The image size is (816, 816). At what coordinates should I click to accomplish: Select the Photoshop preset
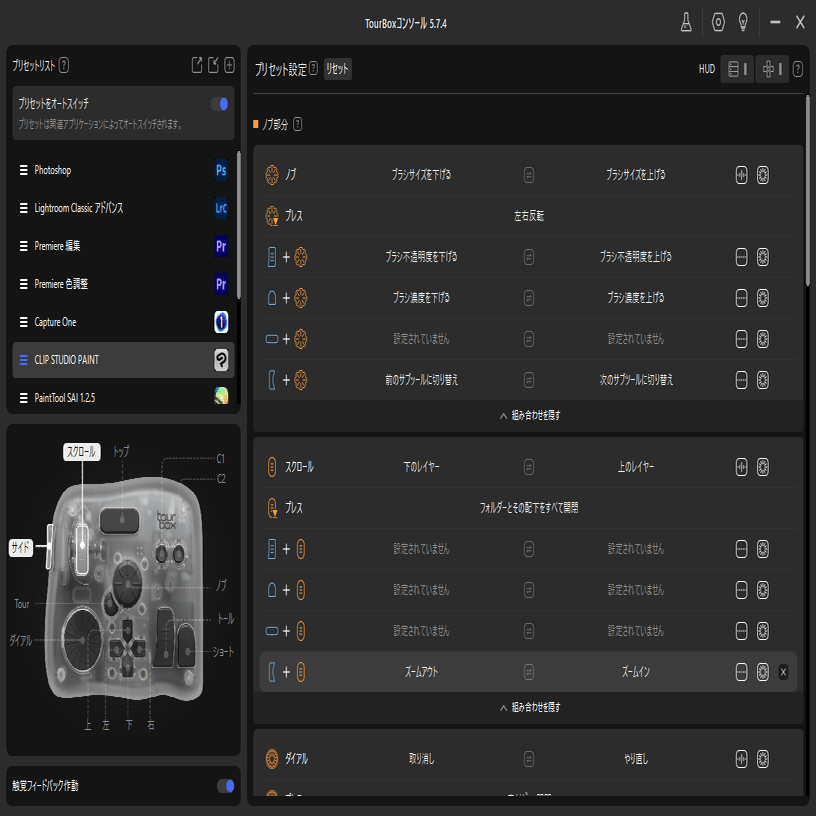tap(123, 170)
